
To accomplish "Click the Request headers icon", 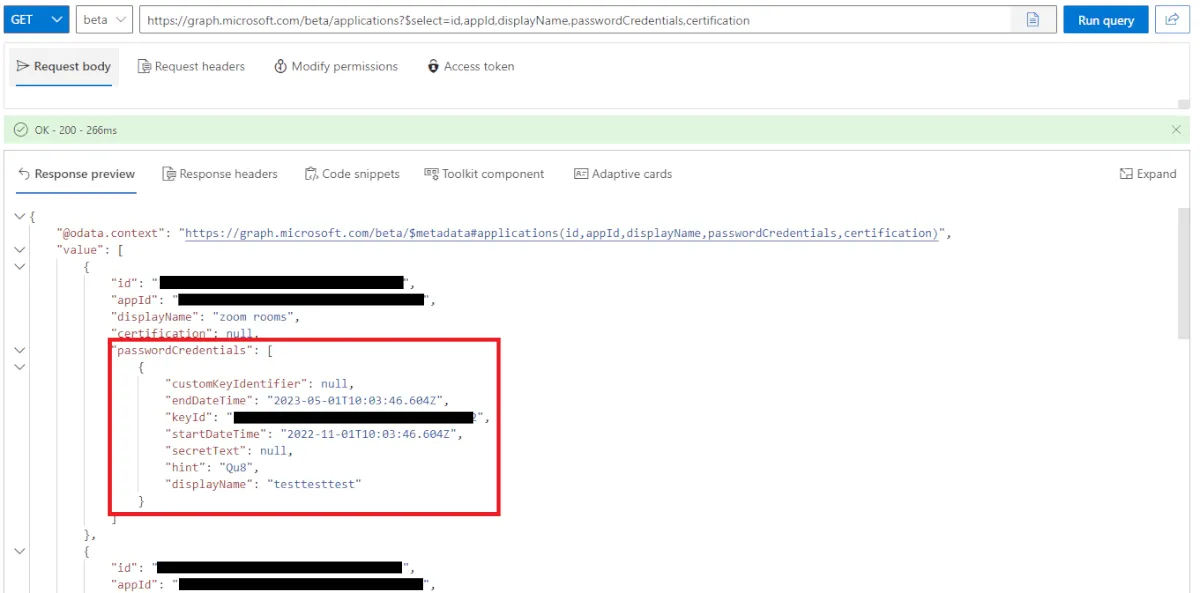I will click(x=145, y=67).
